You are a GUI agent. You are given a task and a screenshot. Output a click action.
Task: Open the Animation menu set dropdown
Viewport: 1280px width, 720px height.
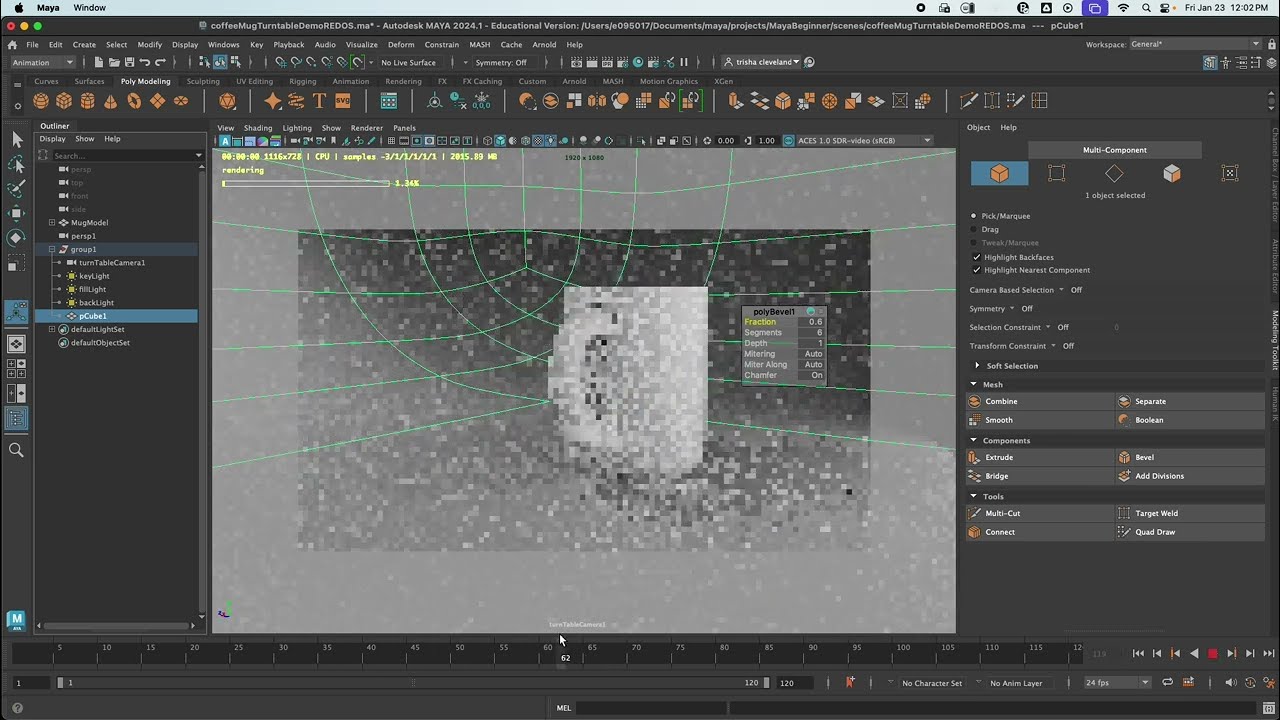pyautogui.click(x=41, y=62)
